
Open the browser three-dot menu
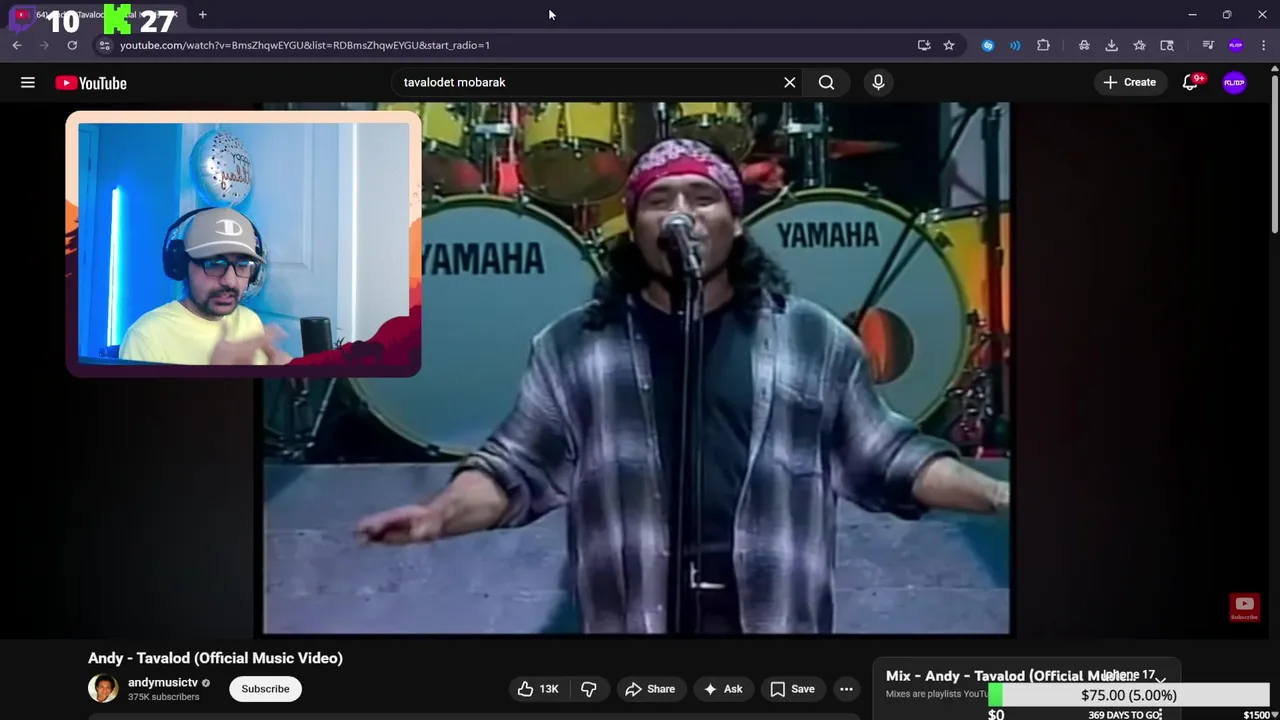point(1264,45)
